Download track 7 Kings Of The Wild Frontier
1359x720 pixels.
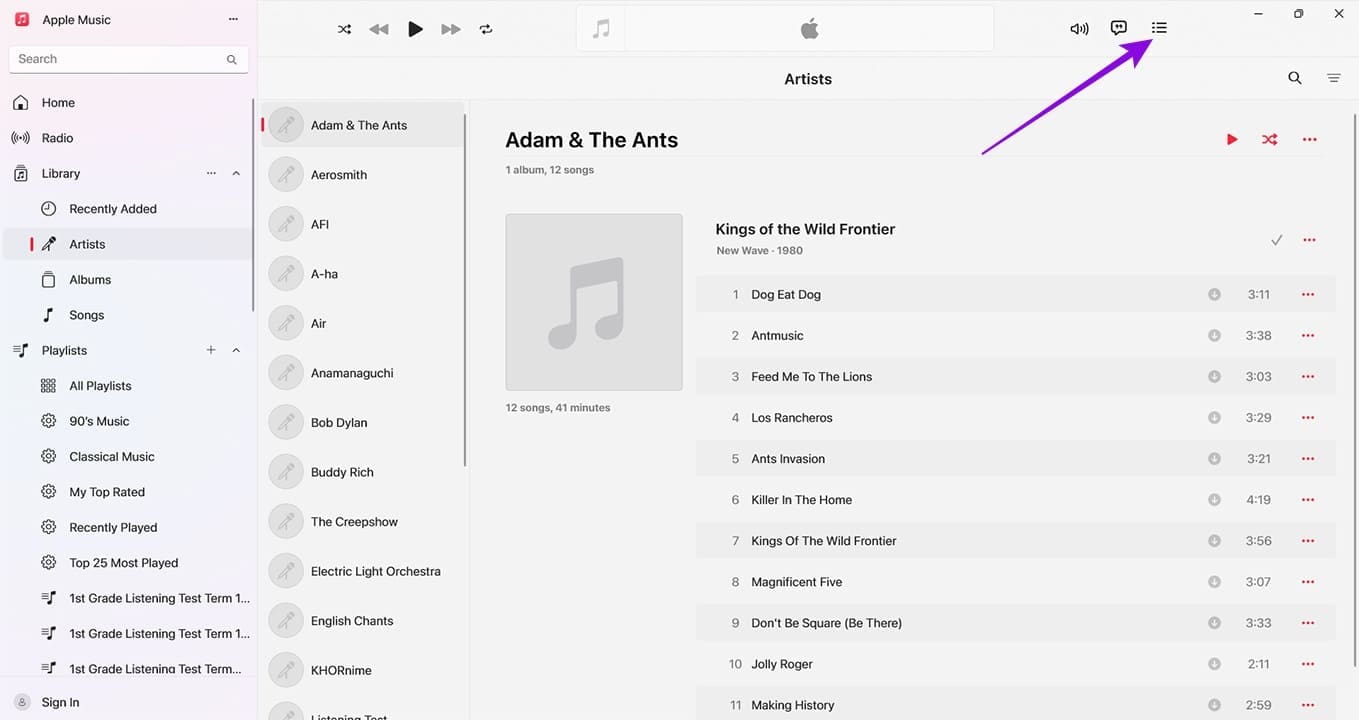pyautogui.click(x=1214, y=541)
